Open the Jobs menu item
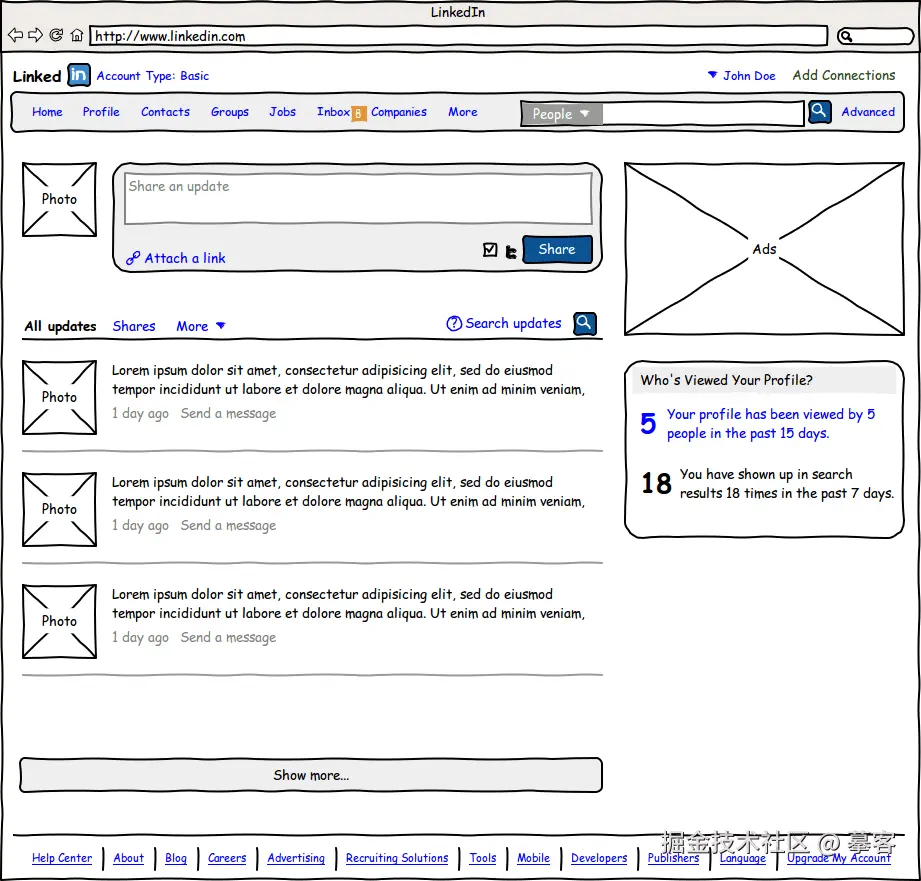 click(283, 112)
